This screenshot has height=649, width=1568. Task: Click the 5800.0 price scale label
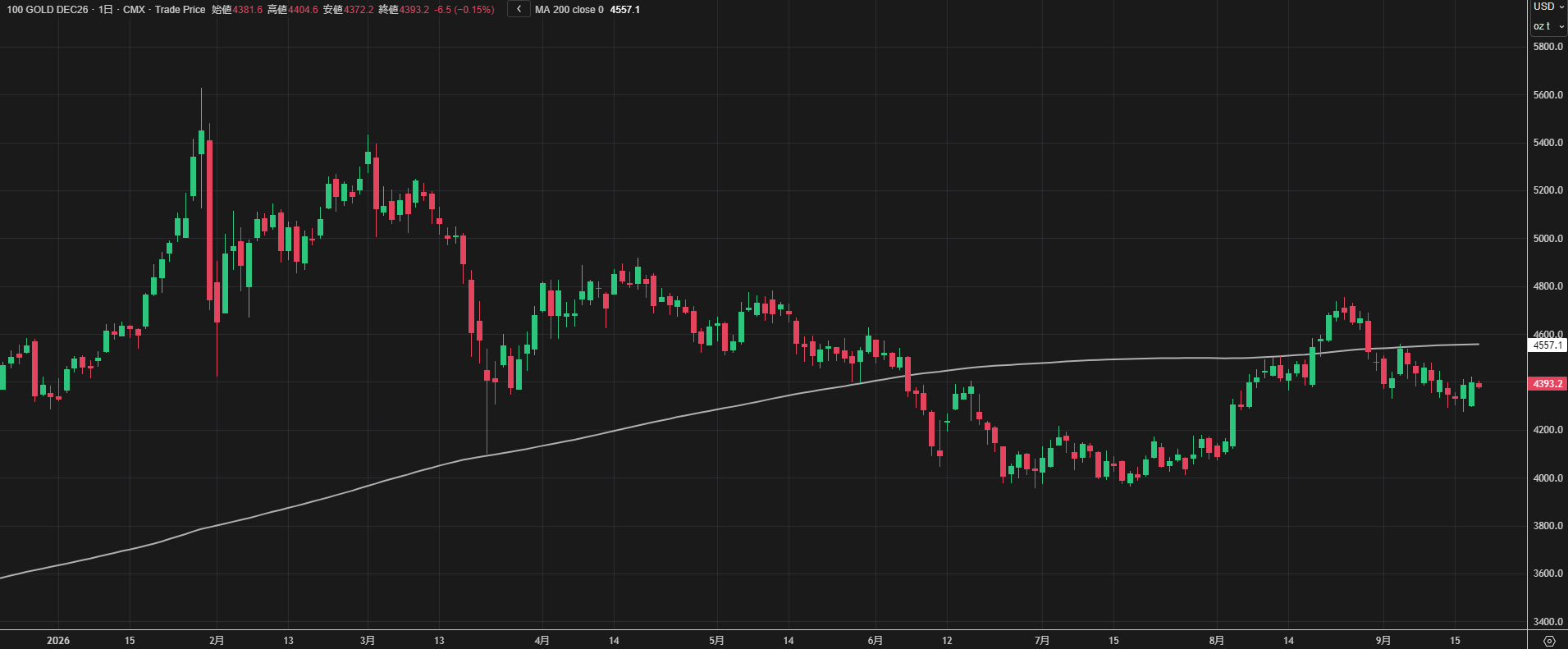click(1547, 47)
